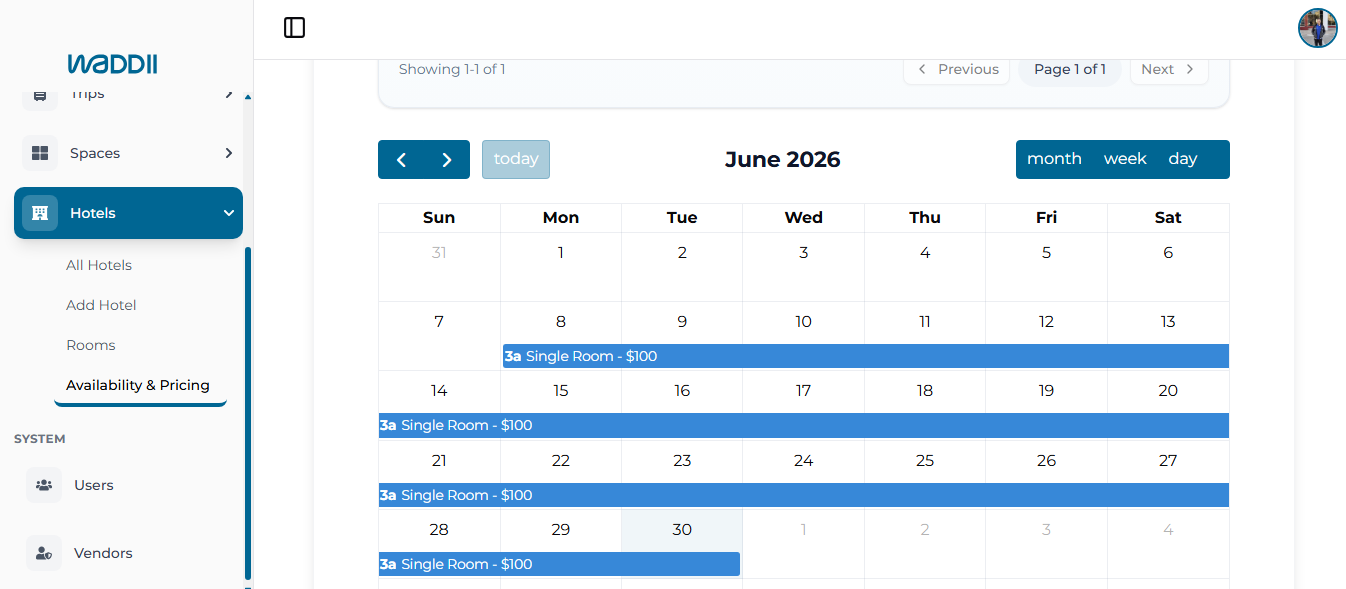Select June 10 day number
Screen dimensions: 1346x589
coord(803,321)
